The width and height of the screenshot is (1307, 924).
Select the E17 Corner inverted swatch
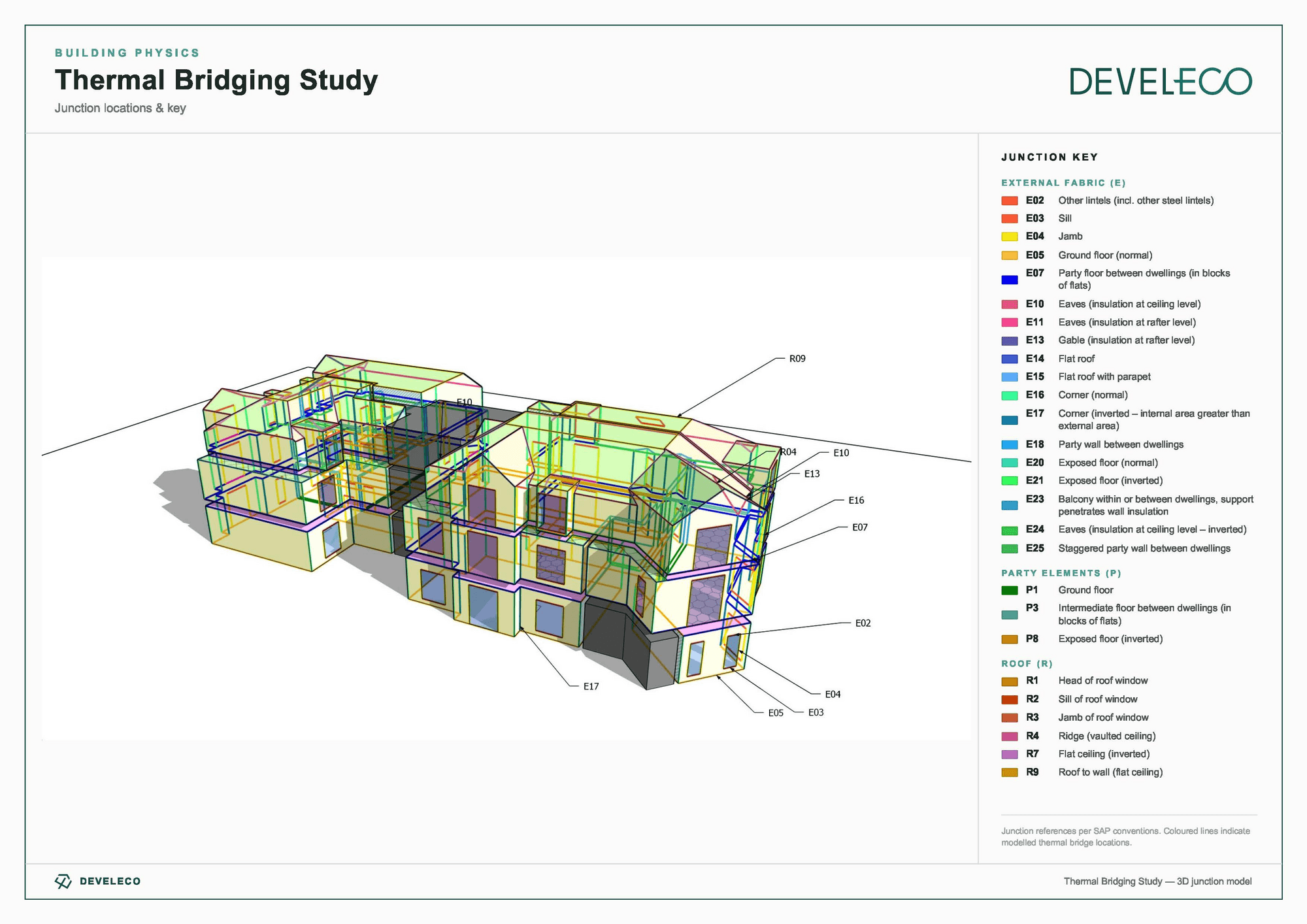tap(1010, 420)
